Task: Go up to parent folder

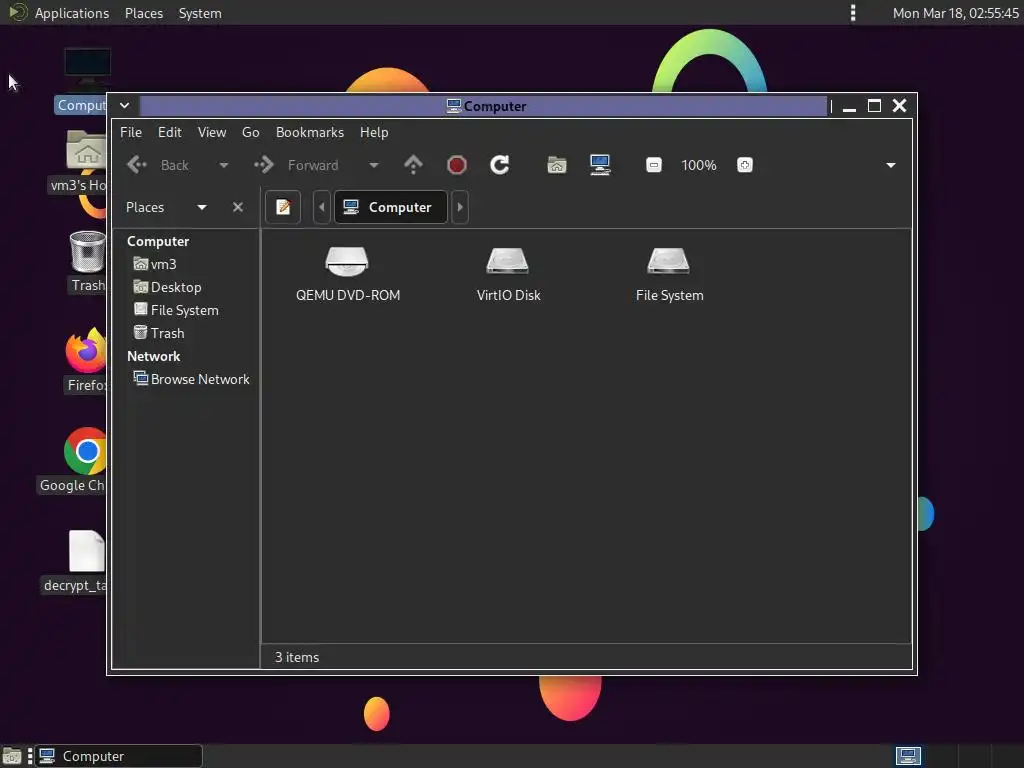Action: [413, 165]
